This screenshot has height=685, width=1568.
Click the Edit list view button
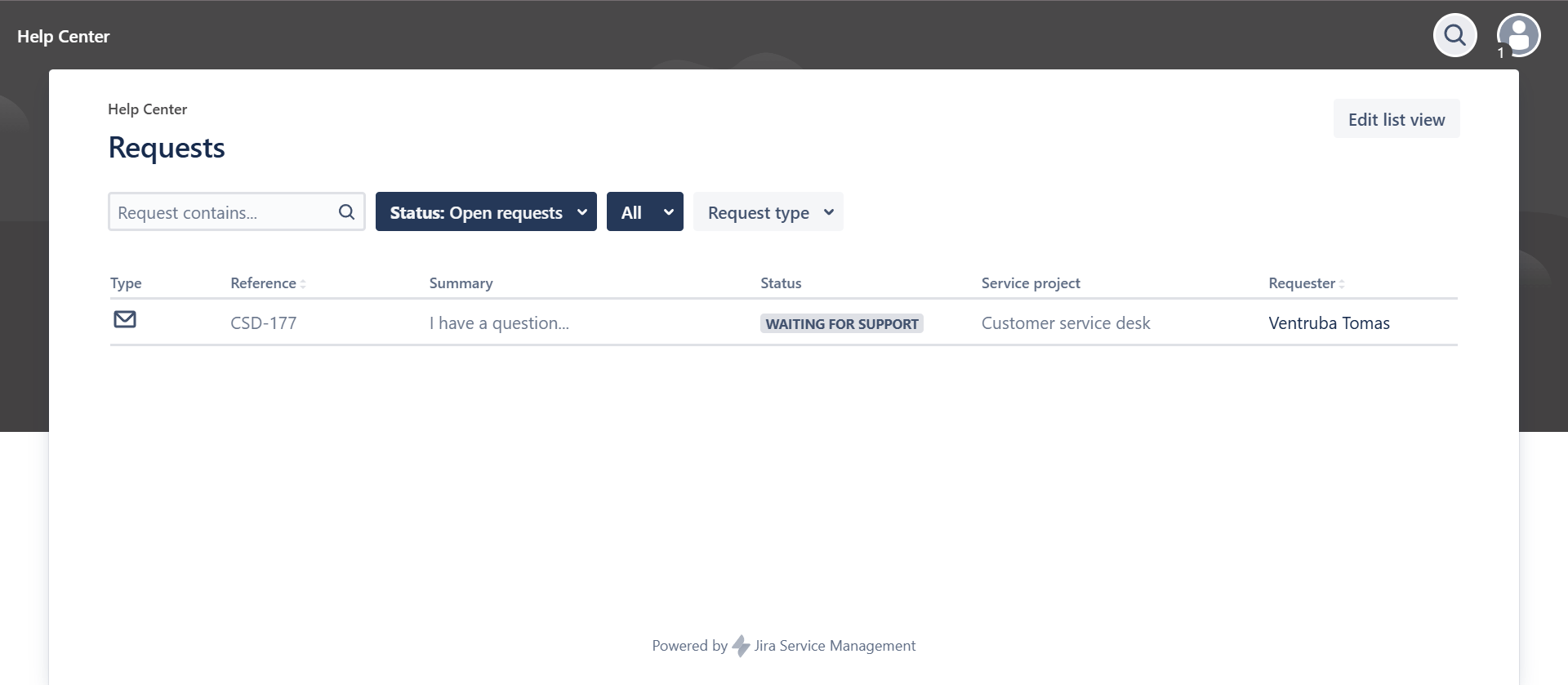[x=1396, y=119]
